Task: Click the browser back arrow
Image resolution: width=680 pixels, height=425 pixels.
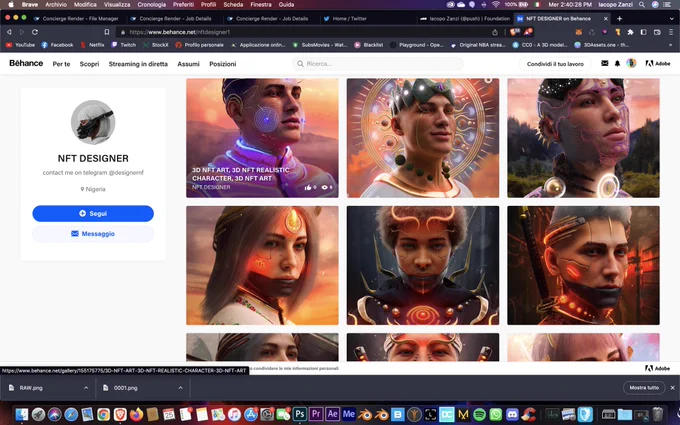Action: tap(9, 32)
